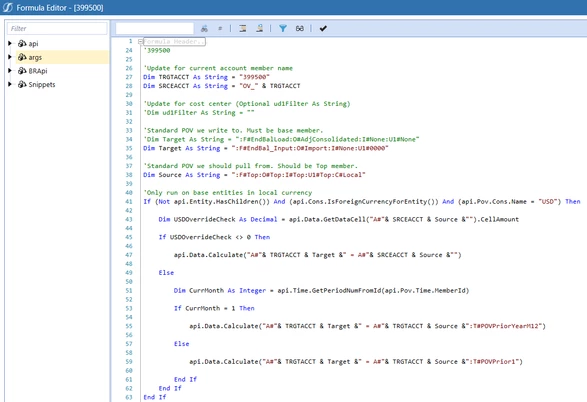Click the Formula Editor - [399500] window title

(60, 8)
